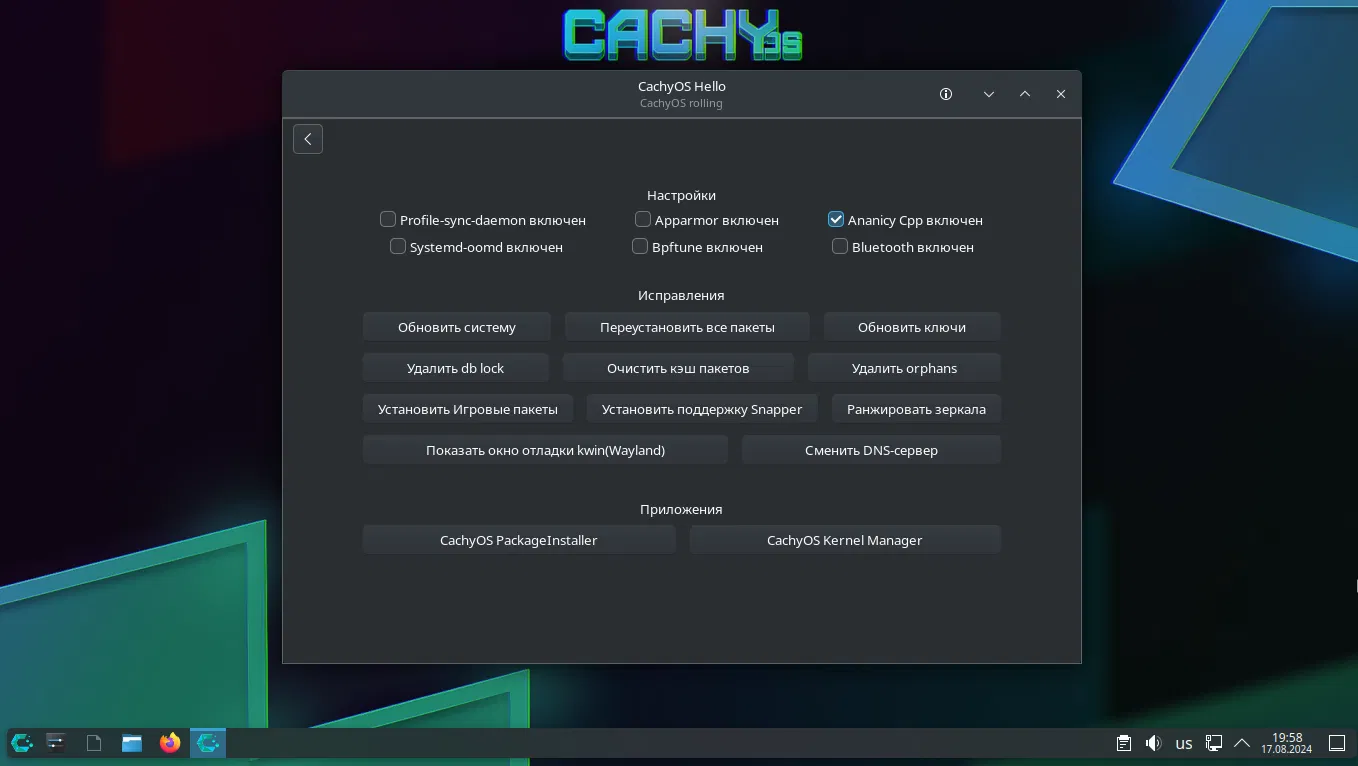Open the volume control in system tray
Viewport: 1358px width, 766px height.
tap(1153, 743)
